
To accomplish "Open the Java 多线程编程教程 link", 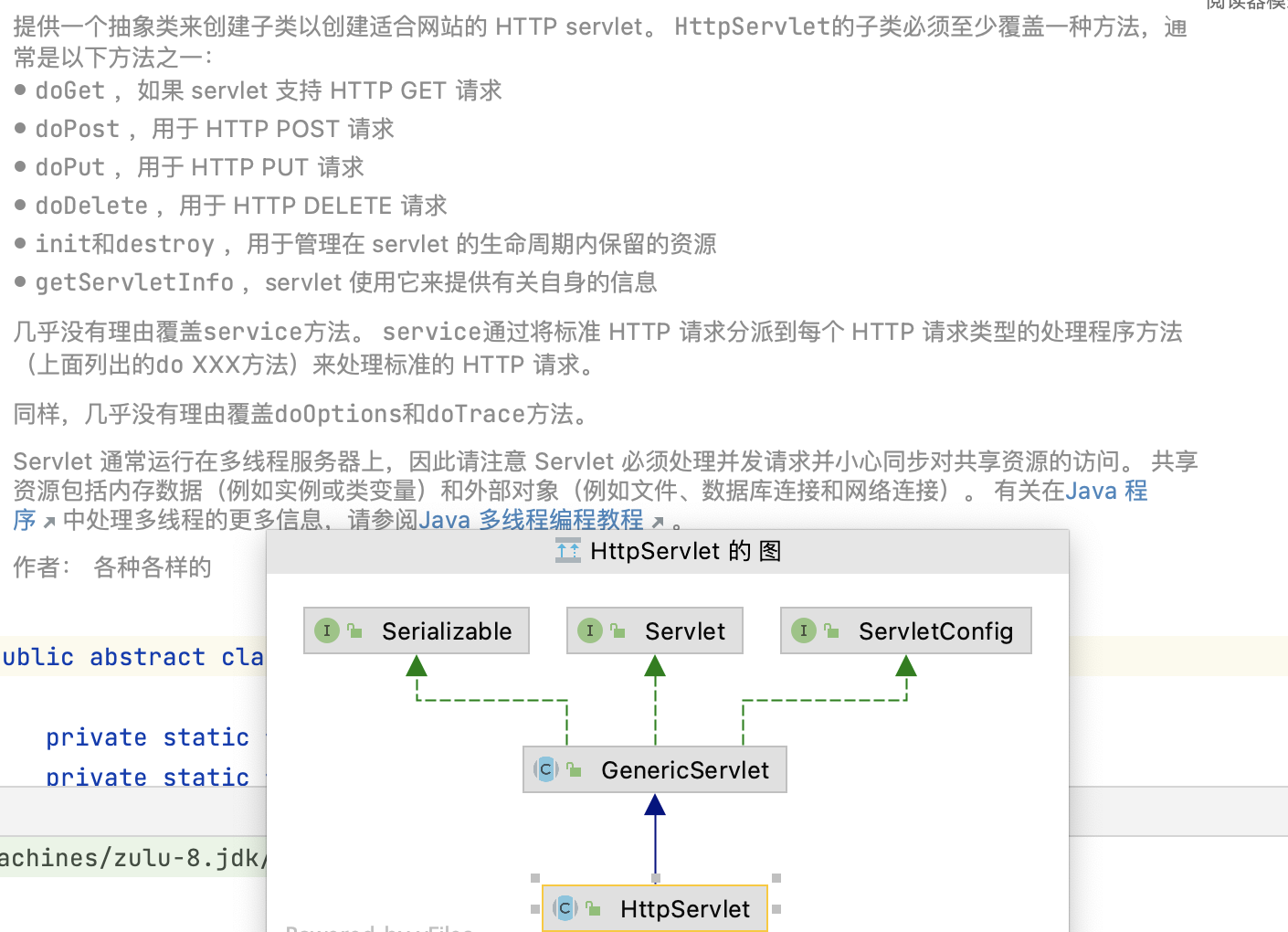I will (531, 520).
